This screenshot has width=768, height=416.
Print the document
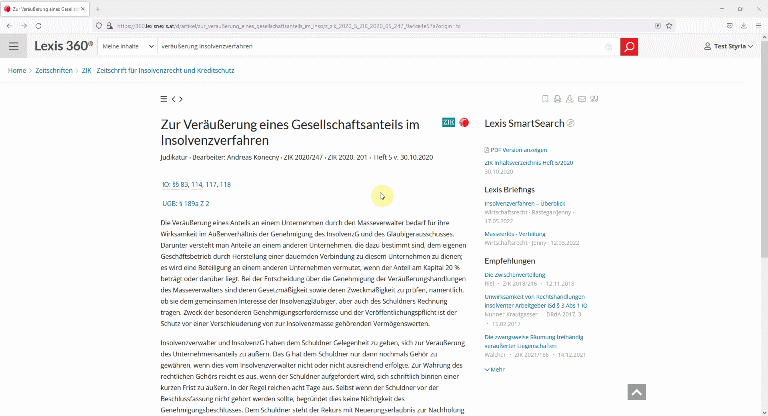click(x=557, y=99)
